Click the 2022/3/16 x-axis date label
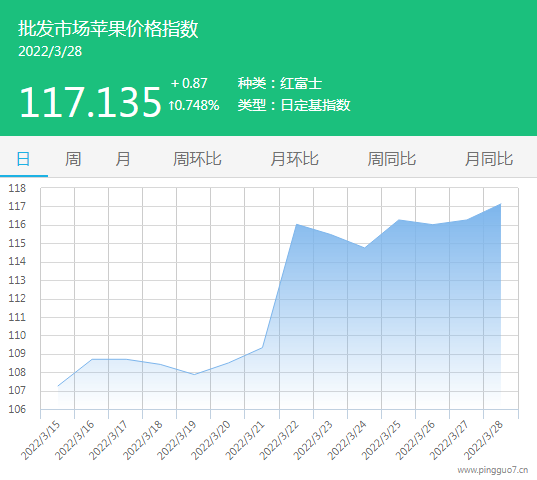Viewport: 537px width, 480px height. (75, 441)
